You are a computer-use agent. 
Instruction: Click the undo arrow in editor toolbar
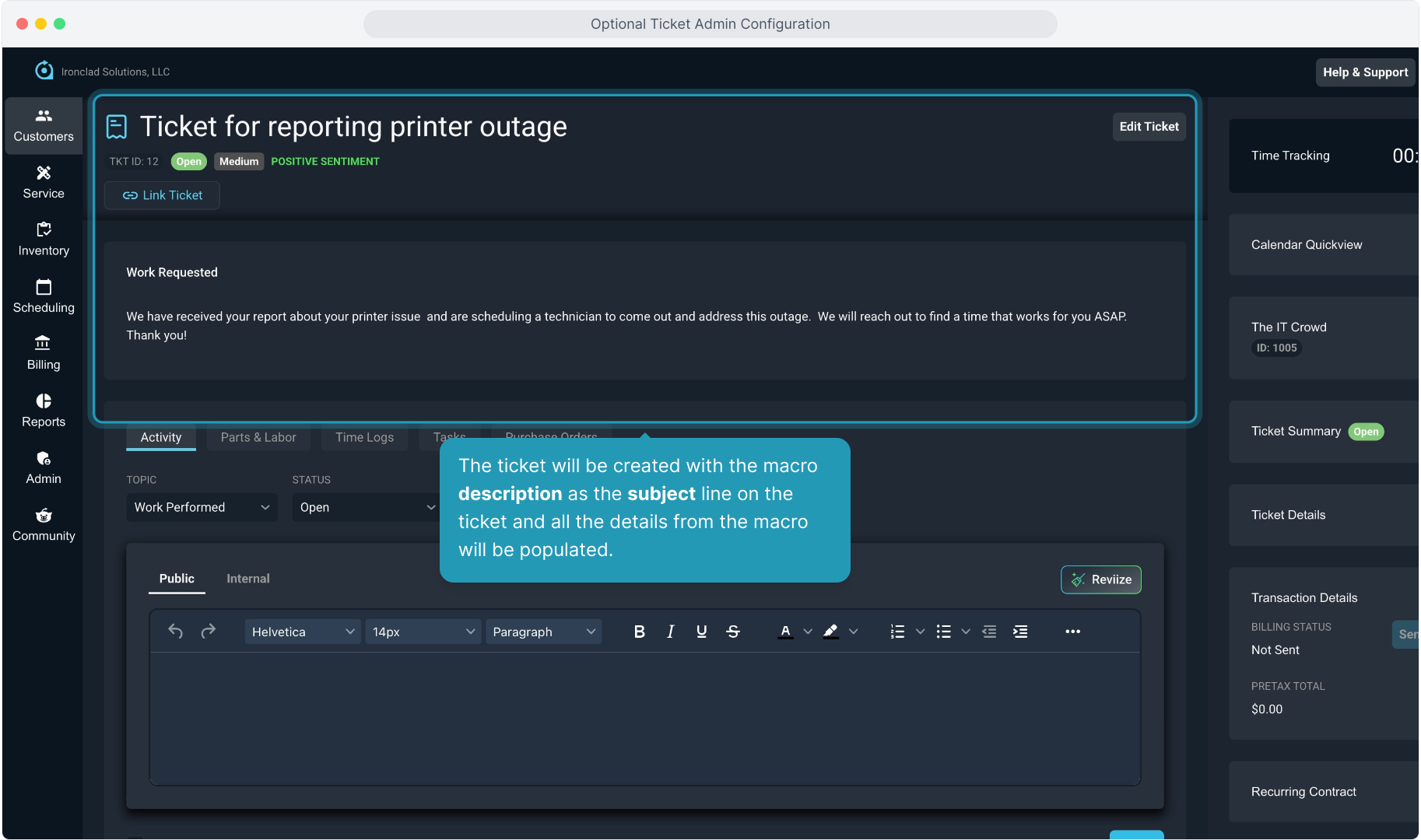[x=176, y=632]
